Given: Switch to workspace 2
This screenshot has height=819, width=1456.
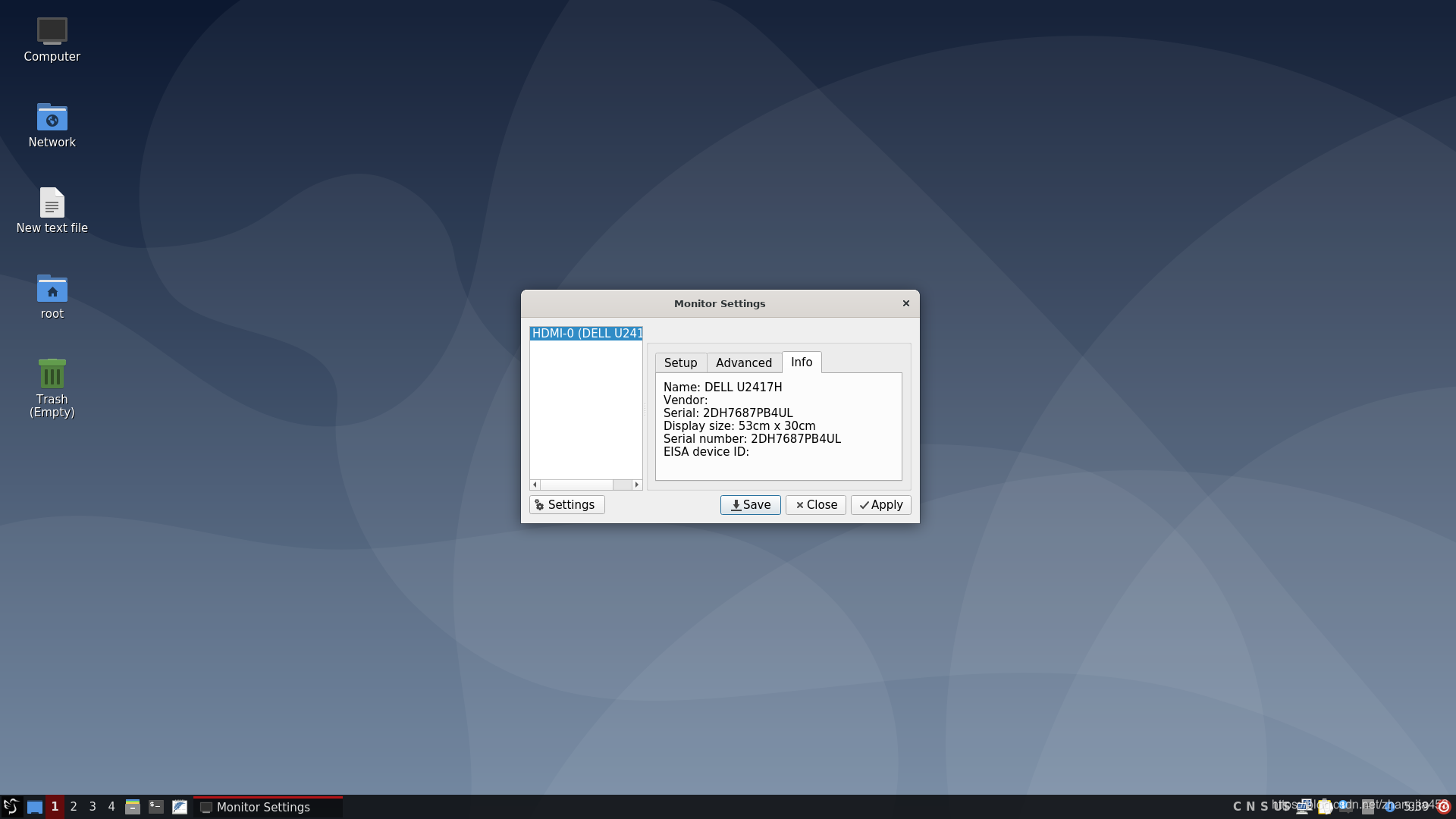Looking at the screenshot, I should (x=74, y=807).
